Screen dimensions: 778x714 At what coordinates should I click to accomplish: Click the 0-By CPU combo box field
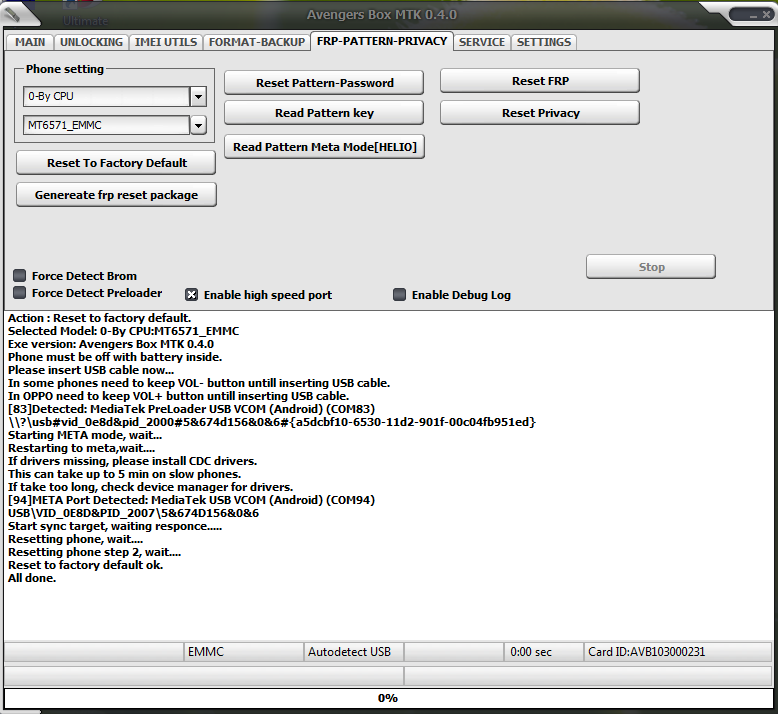[x=106, y=97]
